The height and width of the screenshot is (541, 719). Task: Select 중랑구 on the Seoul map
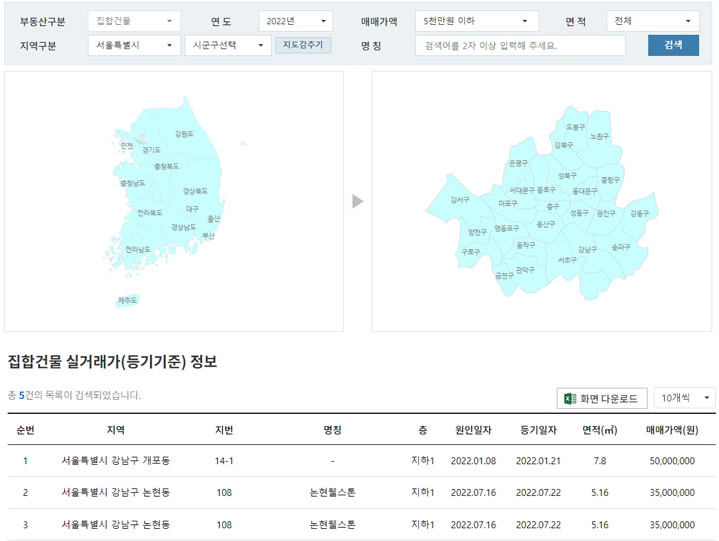coord(610,180)
